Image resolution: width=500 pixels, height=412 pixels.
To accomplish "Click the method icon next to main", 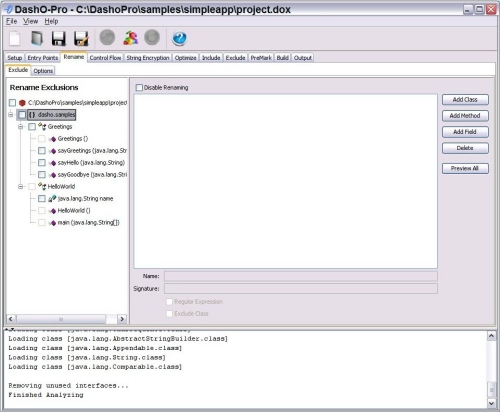I will tap(52, 223).
